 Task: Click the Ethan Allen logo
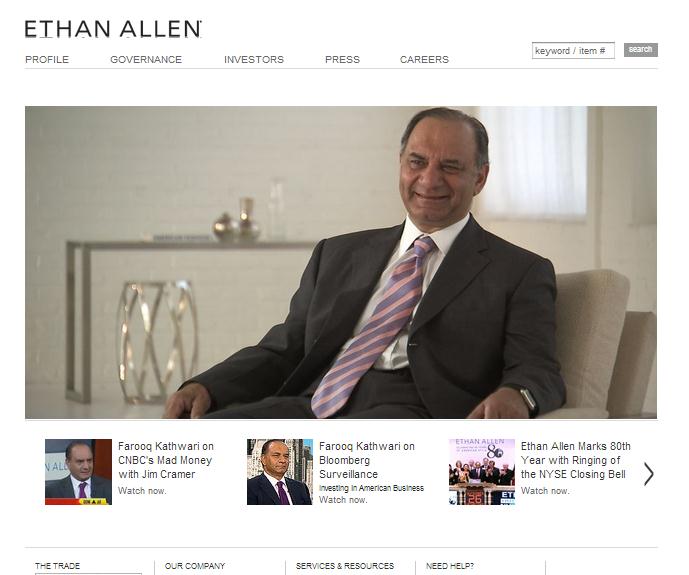point(113,29)
